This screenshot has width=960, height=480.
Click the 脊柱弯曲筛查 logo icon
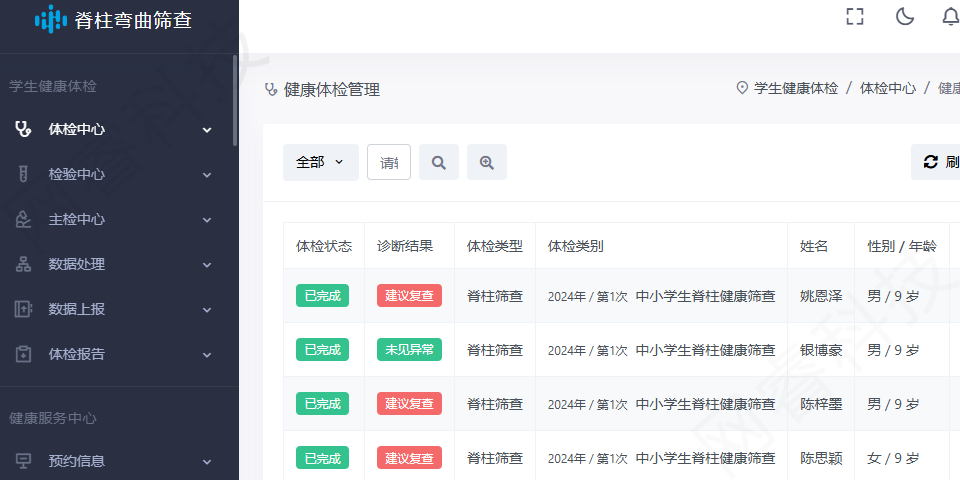click(x=51, y=19)
